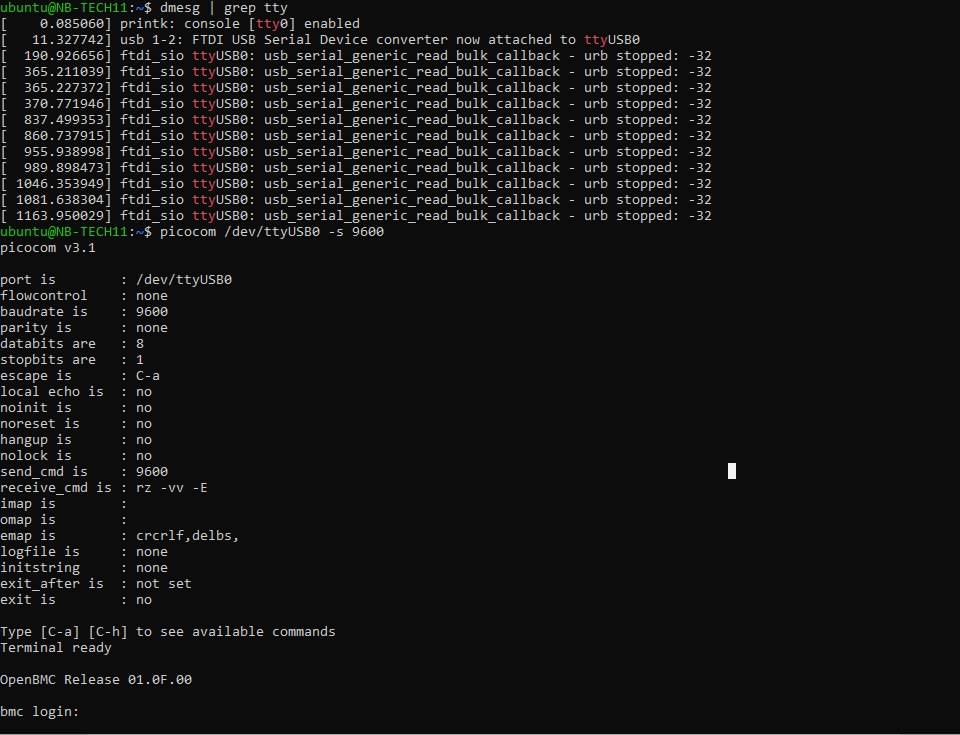This screenshot has height=735, width=960.
Task: Click the white block cursor in the terminal
Action: coord(732,471)
